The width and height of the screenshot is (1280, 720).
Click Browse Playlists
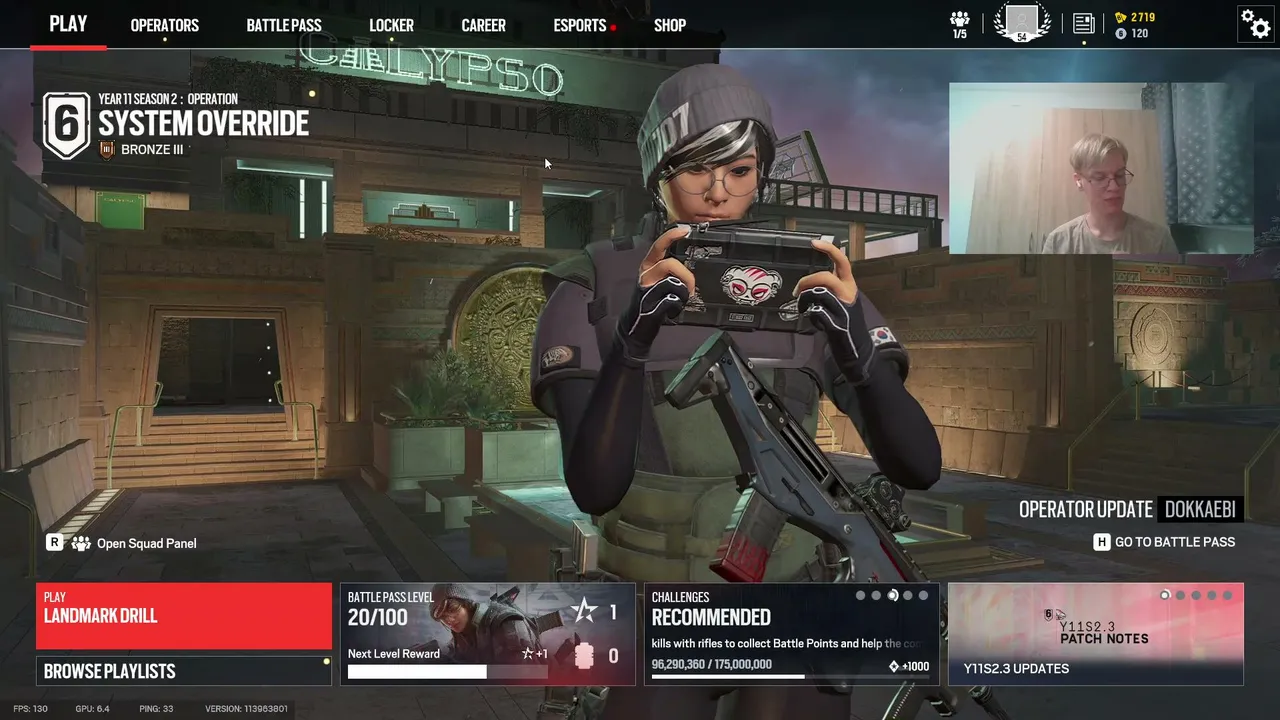(184, 671)
